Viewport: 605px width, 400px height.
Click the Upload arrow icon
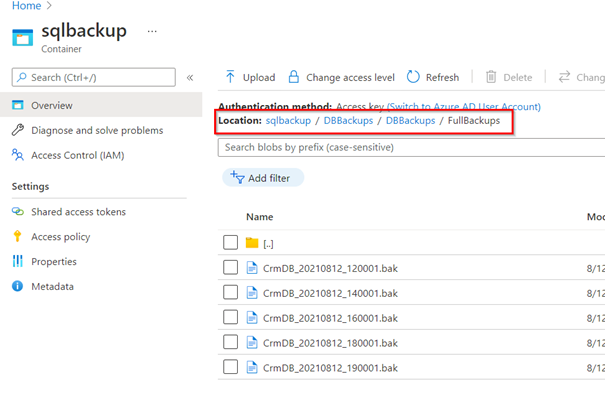pos(230,77)
